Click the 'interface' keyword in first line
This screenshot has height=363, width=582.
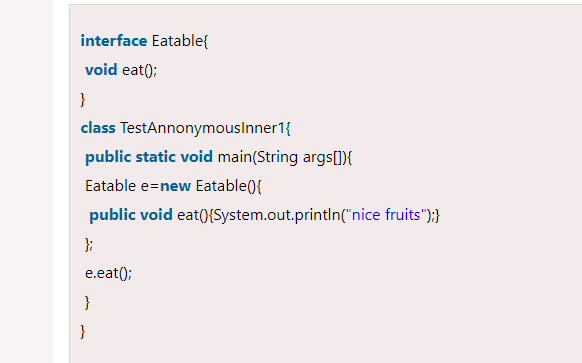click(114, 41)
